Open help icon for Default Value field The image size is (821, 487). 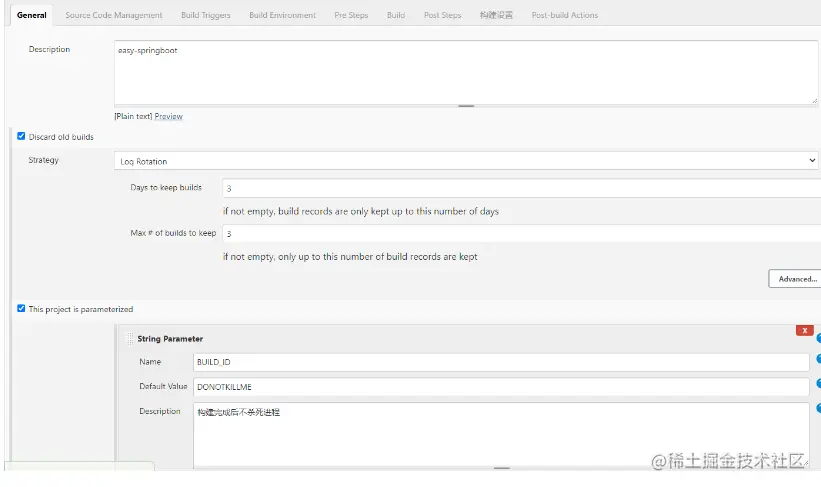(x=819, y=384)
